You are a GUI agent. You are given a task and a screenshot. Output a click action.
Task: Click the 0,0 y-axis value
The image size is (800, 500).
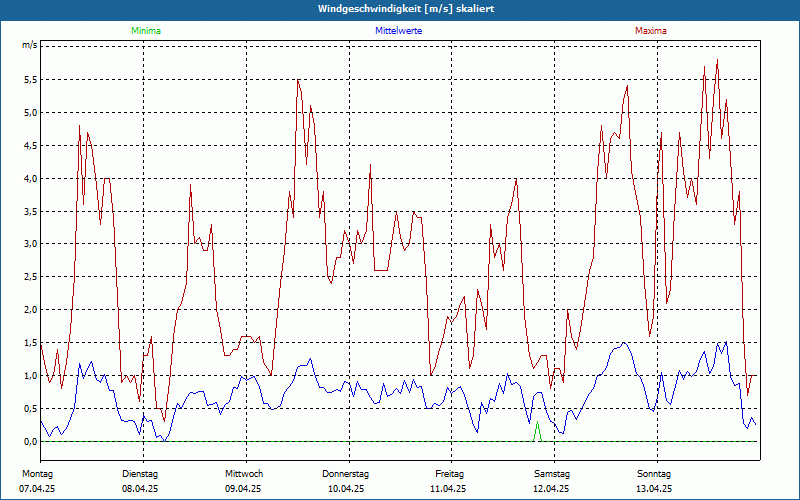click(31, 442)
